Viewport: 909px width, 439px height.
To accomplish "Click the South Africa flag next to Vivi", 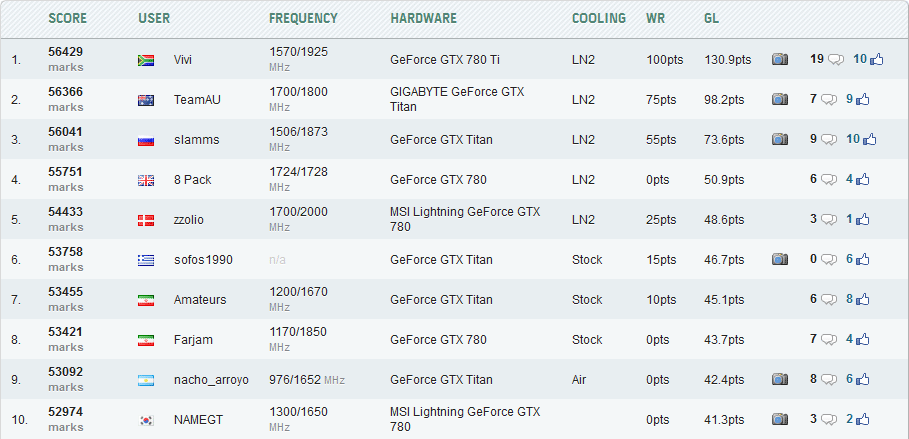I will [x=146, y=60].
